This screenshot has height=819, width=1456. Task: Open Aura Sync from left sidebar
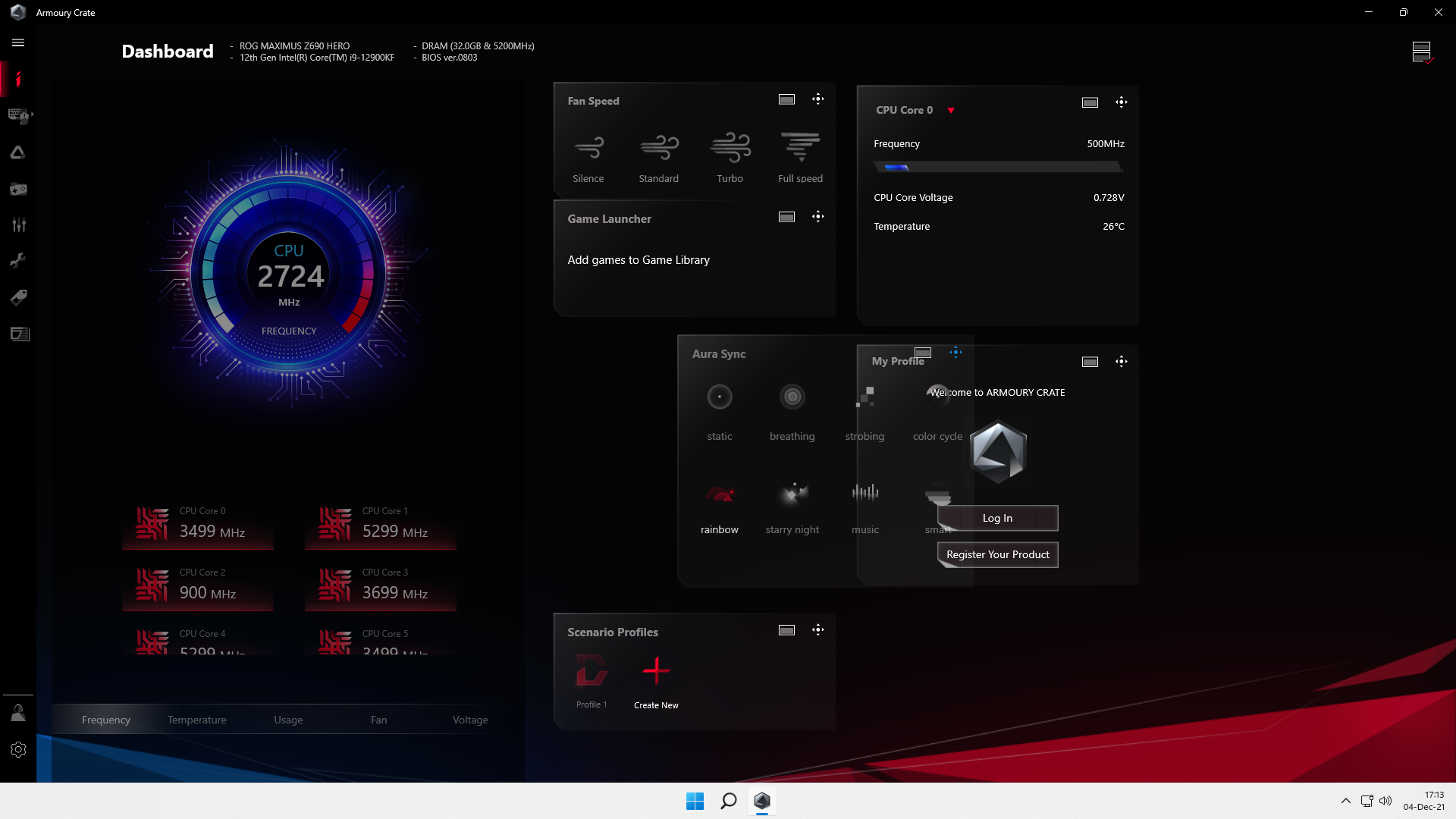click(18, 152)
